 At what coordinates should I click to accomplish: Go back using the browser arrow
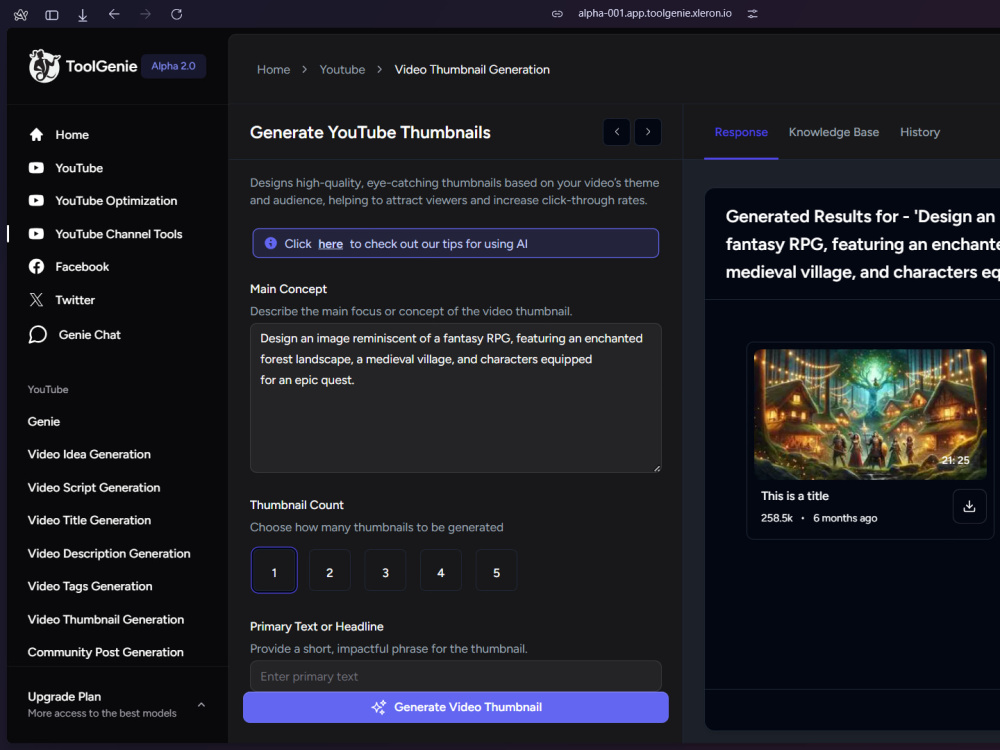[x=114, y=14]
